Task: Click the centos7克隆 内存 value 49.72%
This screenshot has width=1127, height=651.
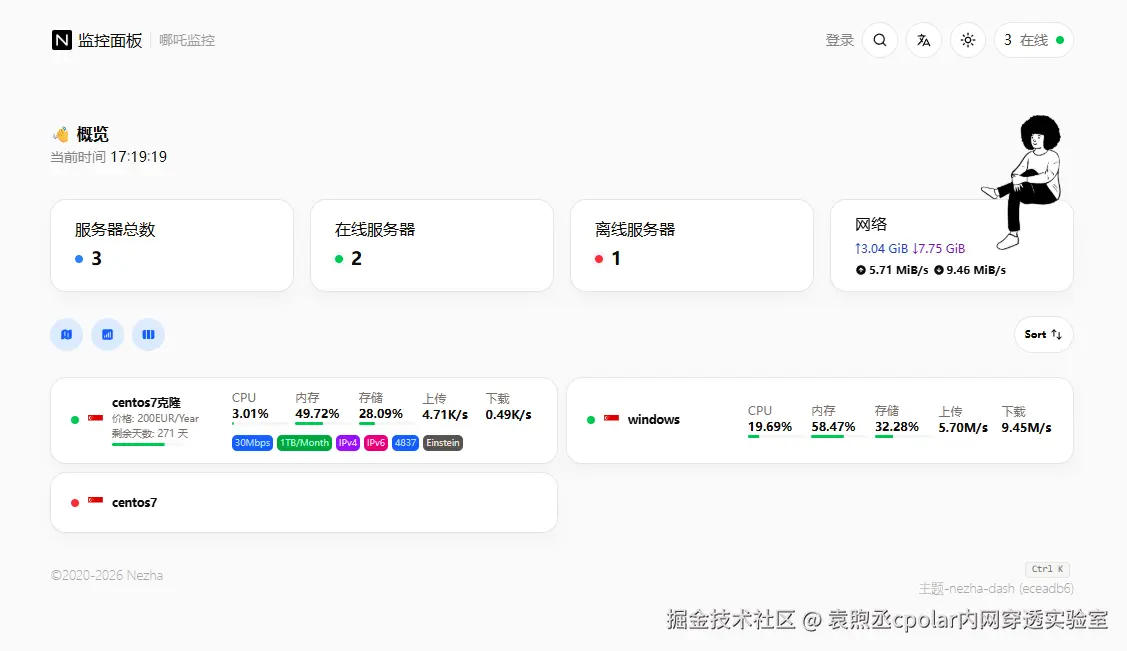Action: pyautogui.click(x=317, y=414)
